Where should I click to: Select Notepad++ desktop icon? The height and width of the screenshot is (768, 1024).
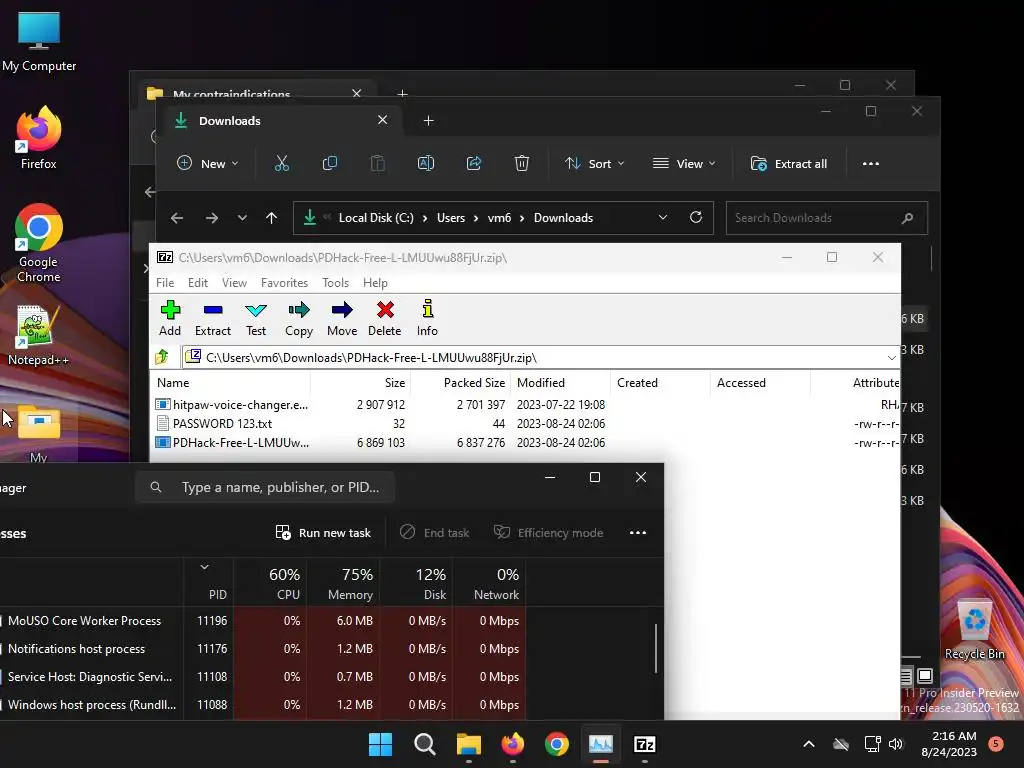tap(39, 336)
